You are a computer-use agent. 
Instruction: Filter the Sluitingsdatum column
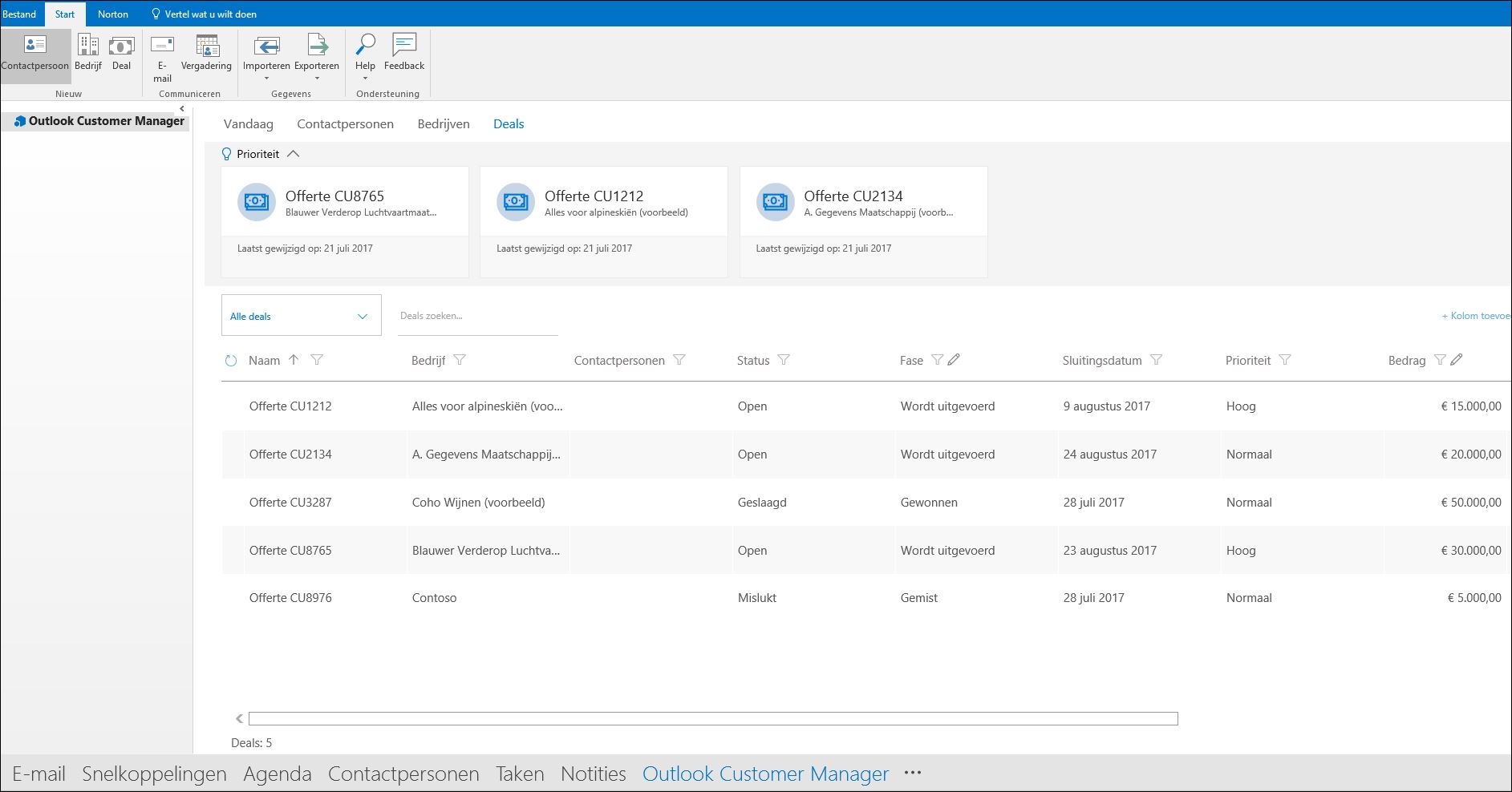point(1156,360)
